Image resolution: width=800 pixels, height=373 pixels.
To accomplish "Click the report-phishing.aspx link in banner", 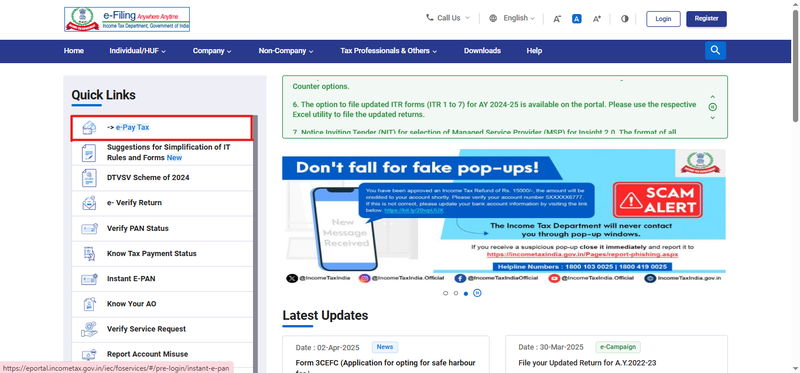I will pyautogui.click(x=582, y=254).
